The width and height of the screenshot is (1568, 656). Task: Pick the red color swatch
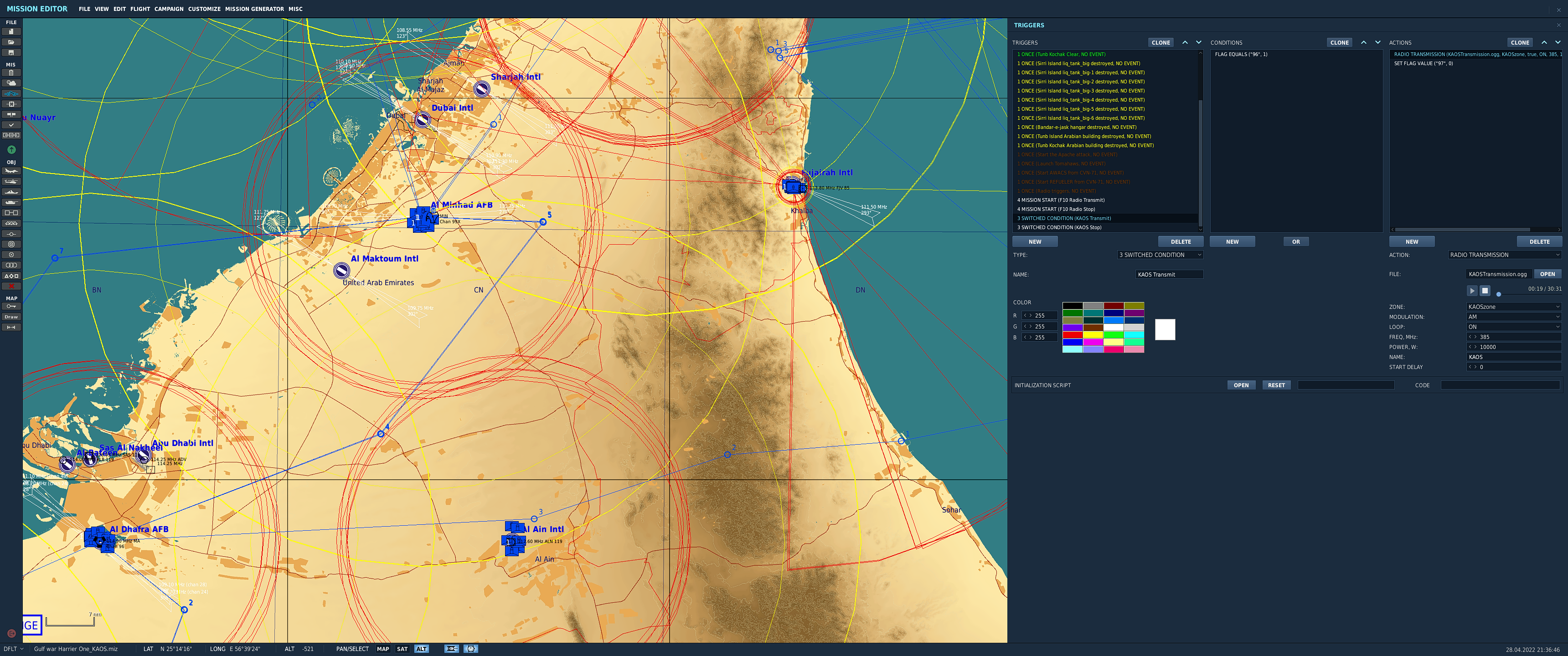[x=1073, y=335]
